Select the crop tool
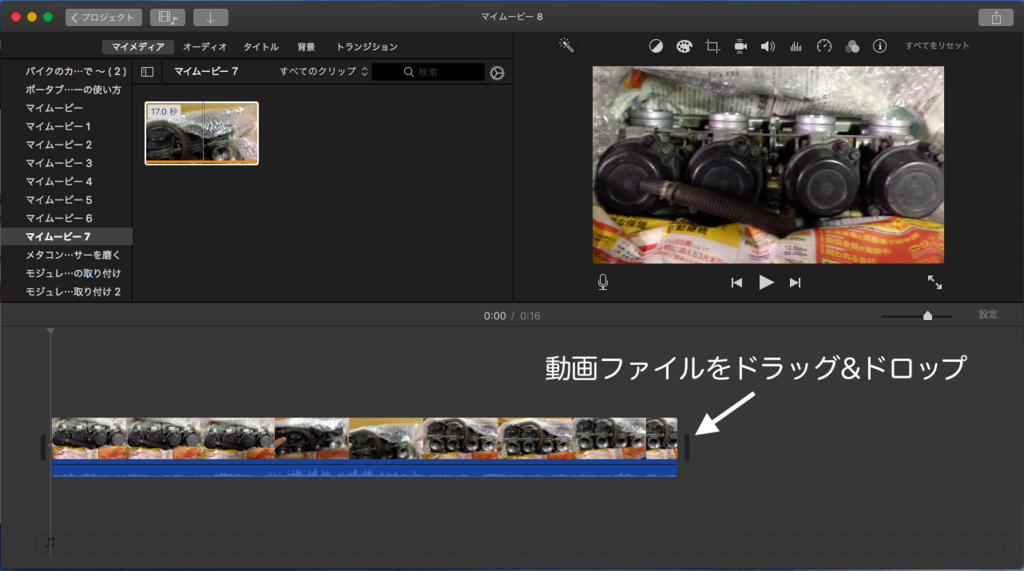The height and width of the screenshot is (571, 1024). point(712,46)
